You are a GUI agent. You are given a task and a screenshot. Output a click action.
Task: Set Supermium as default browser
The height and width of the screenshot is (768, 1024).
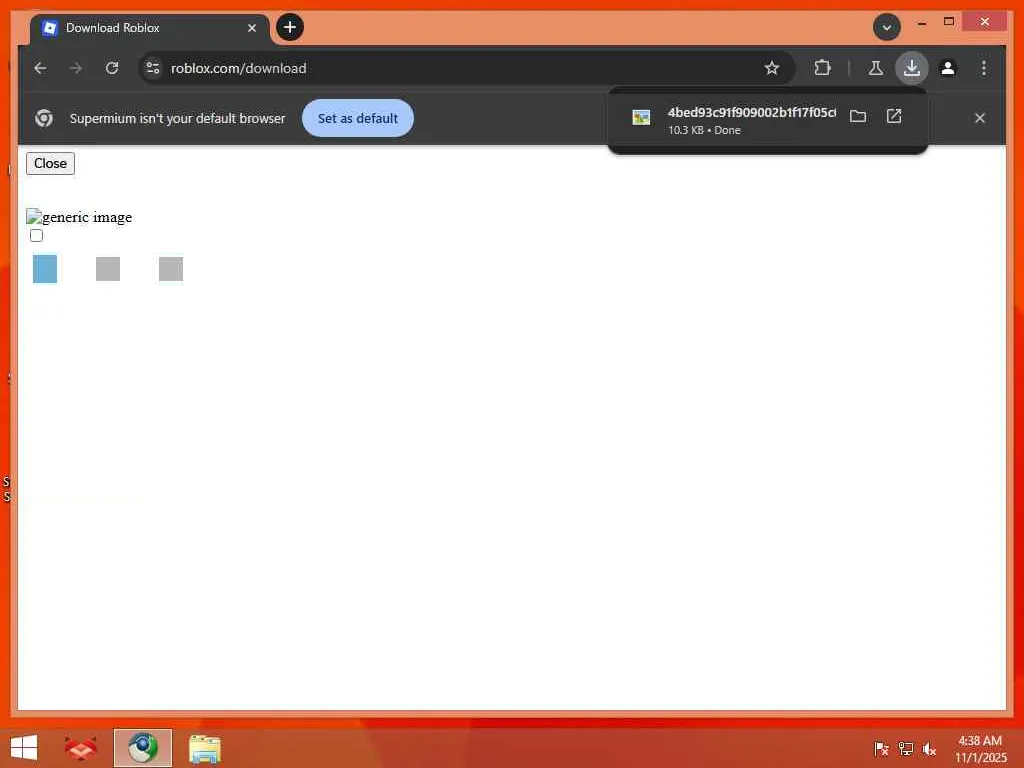coord(358,118)
